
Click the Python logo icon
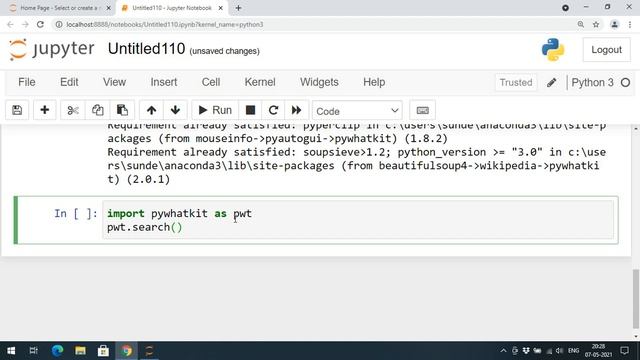click(x=553, y=50)
